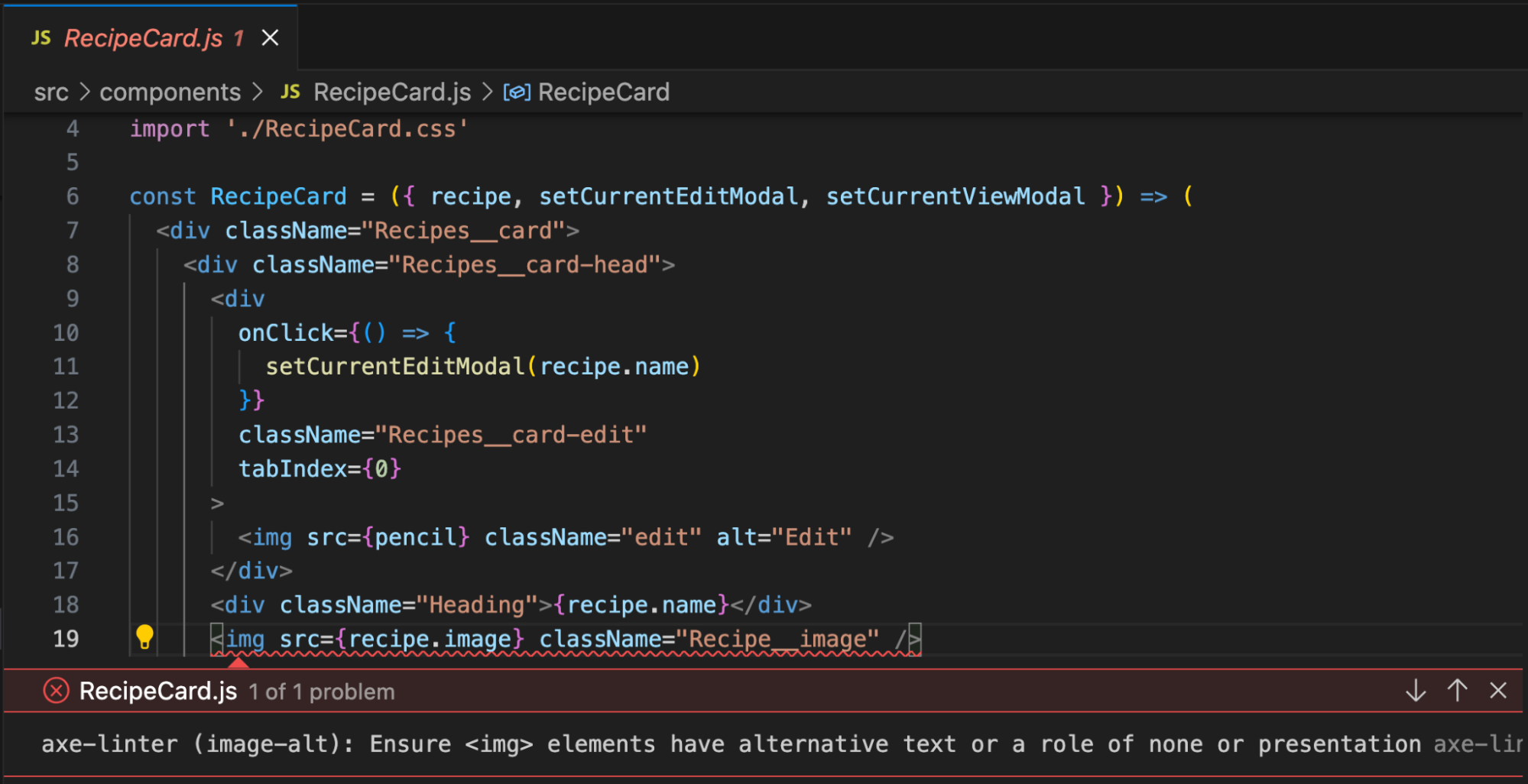Click the red error icon in problem panel
The image size is (1528, 784).
(x=56, y=691)
